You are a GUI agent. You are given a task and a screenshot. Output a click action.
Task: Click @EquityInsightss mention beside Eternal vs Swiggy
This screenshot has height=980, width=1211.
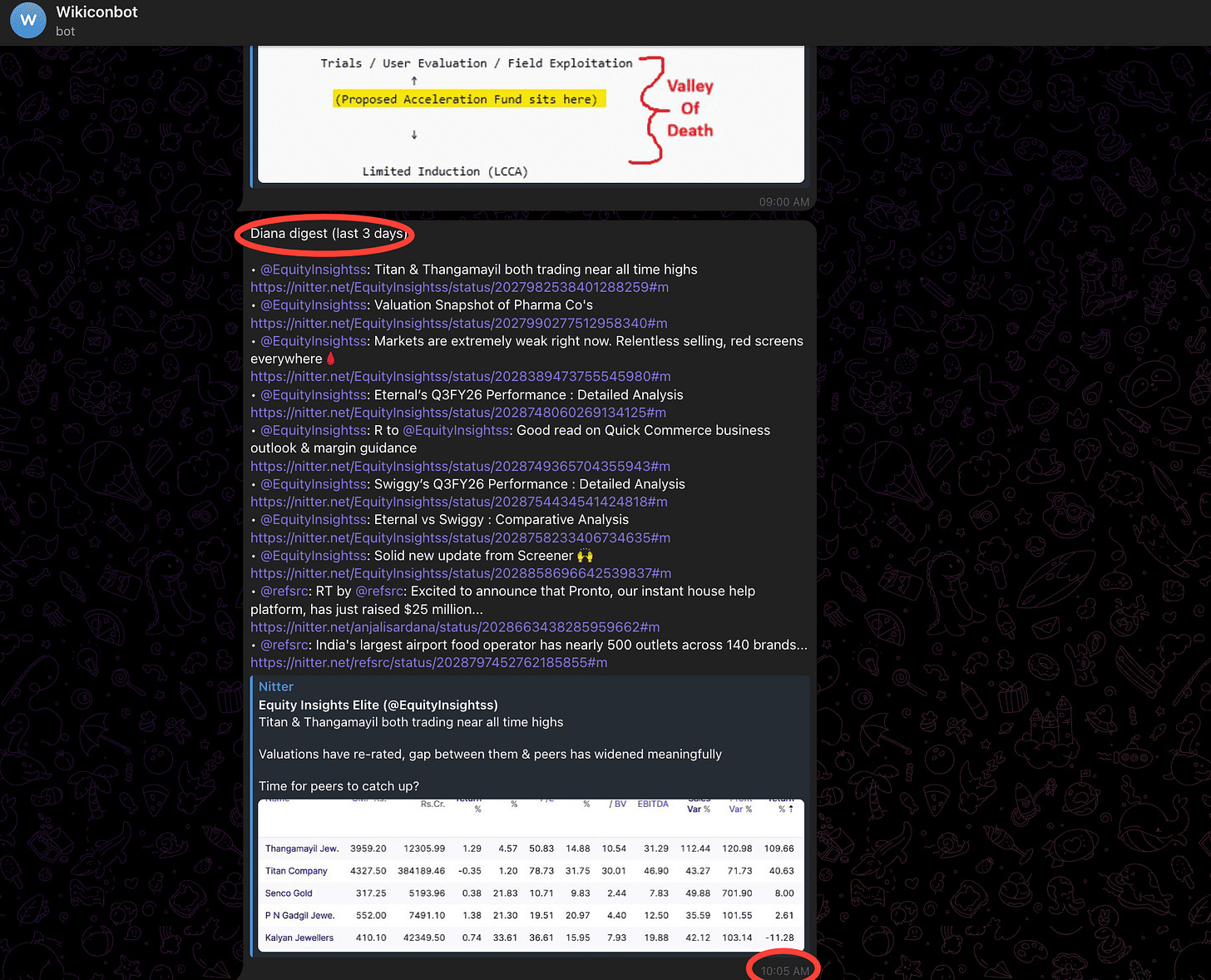click(x=314, y=519)
